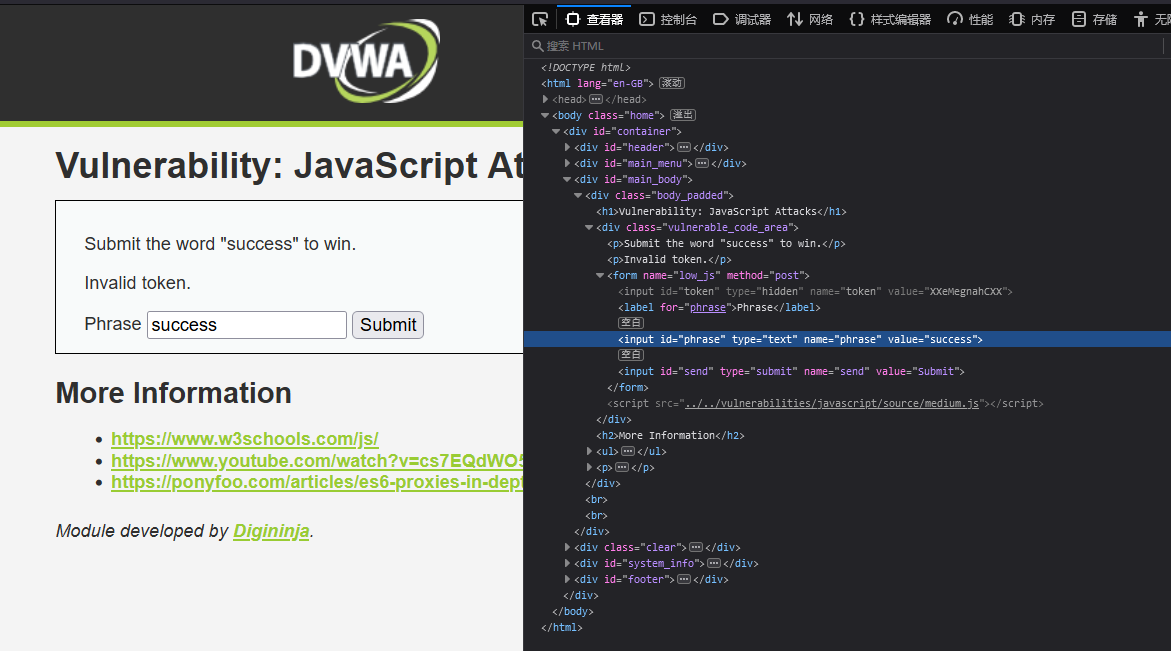This screenshot has height=651, width=1171.
Task: Open the w3schools JavaScript link
Action: [x=244, y=440]
